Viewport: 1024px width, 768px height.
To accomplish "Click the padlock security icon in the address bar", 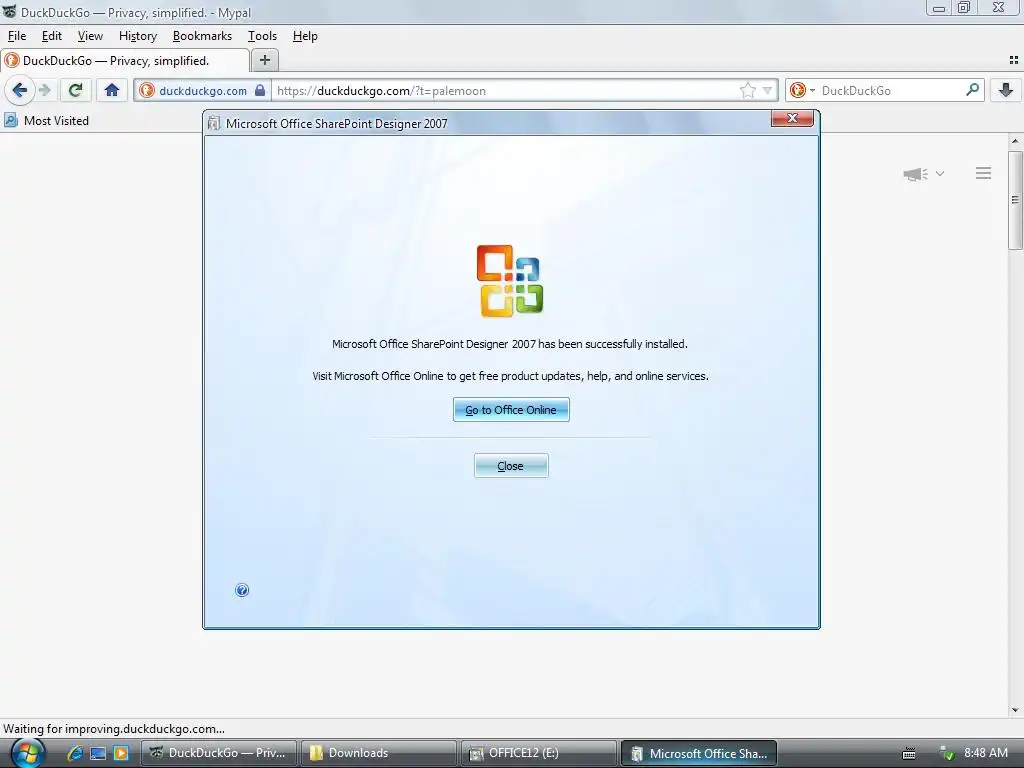I will [260, 90].
